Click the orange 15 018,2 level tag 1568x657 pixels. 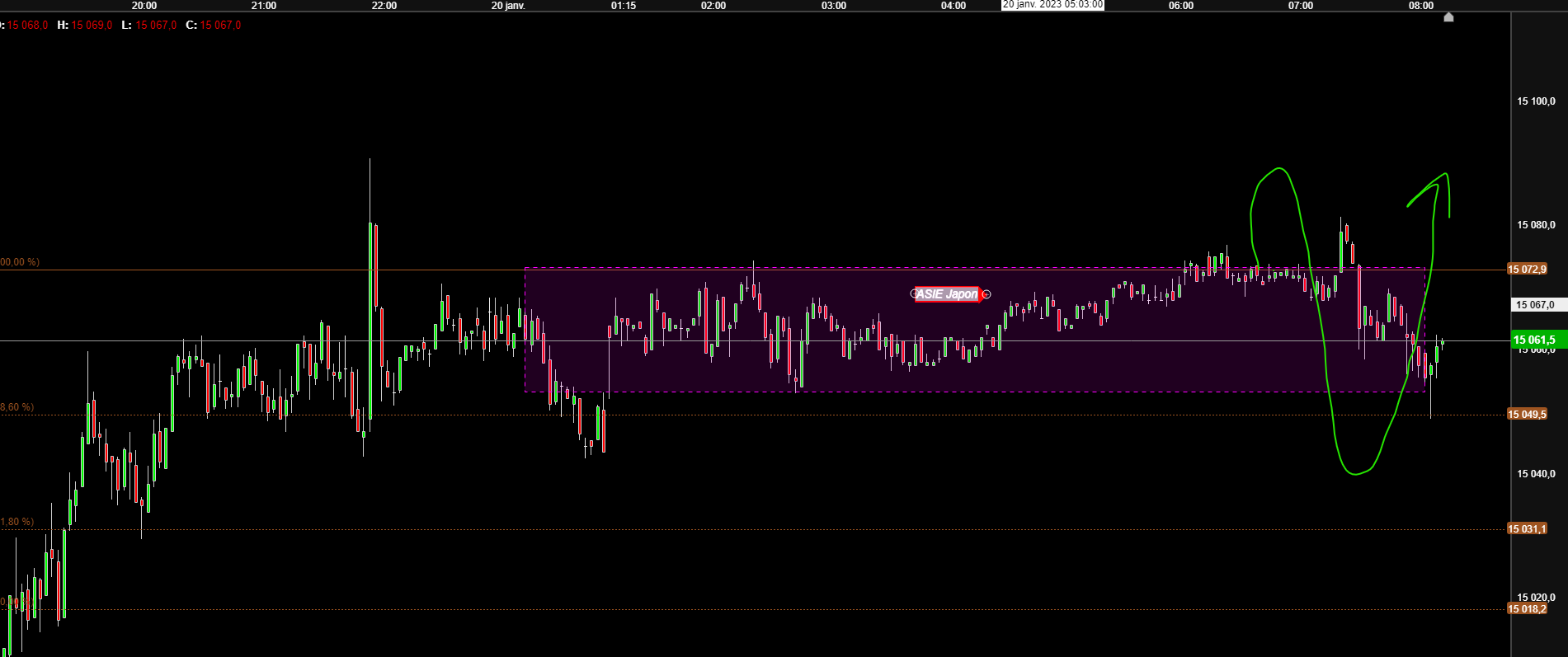point(1527,609)
